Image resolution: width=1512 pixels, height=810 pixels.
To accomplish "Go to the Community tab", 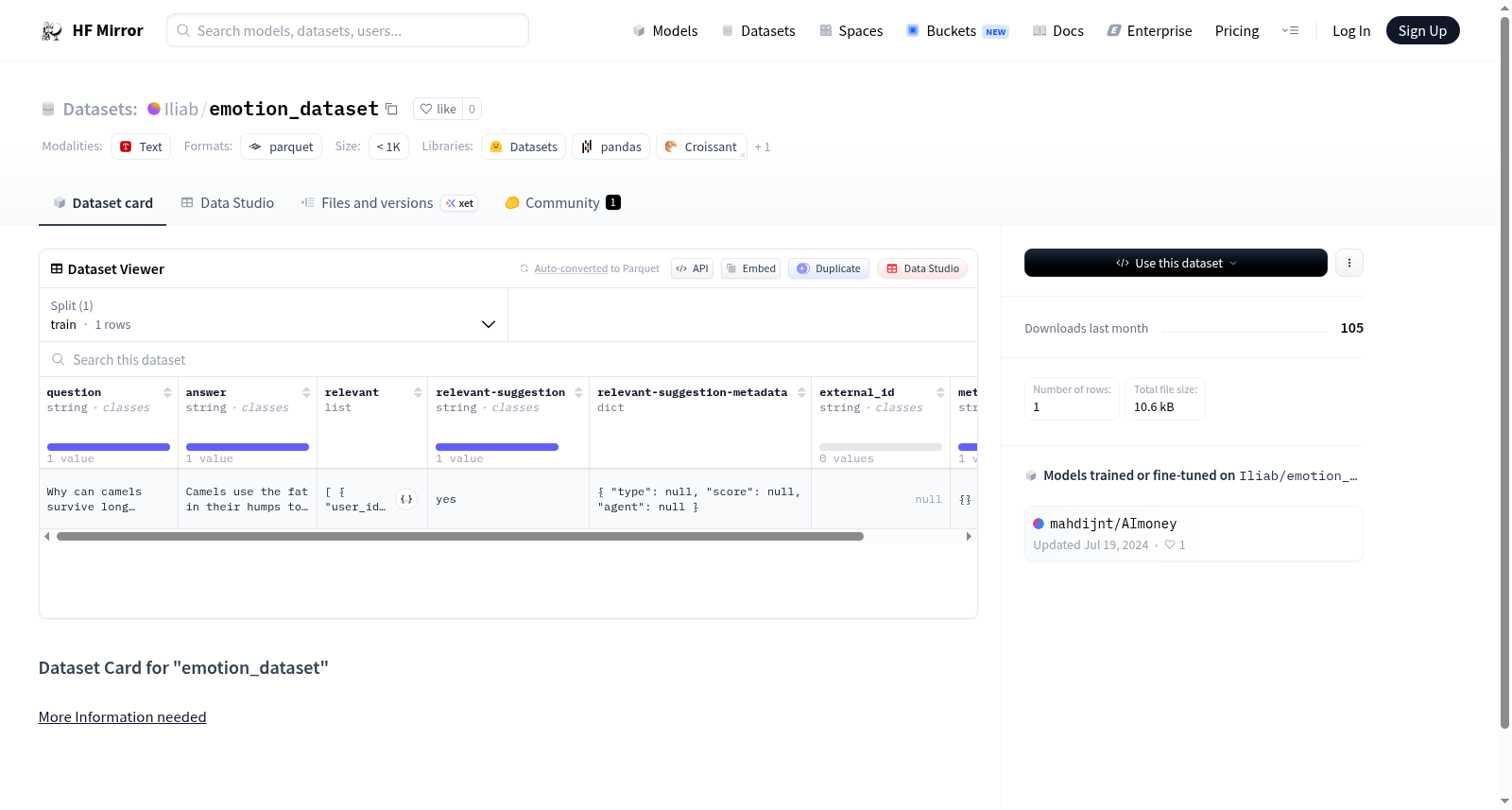I will (x=562, y=203).
